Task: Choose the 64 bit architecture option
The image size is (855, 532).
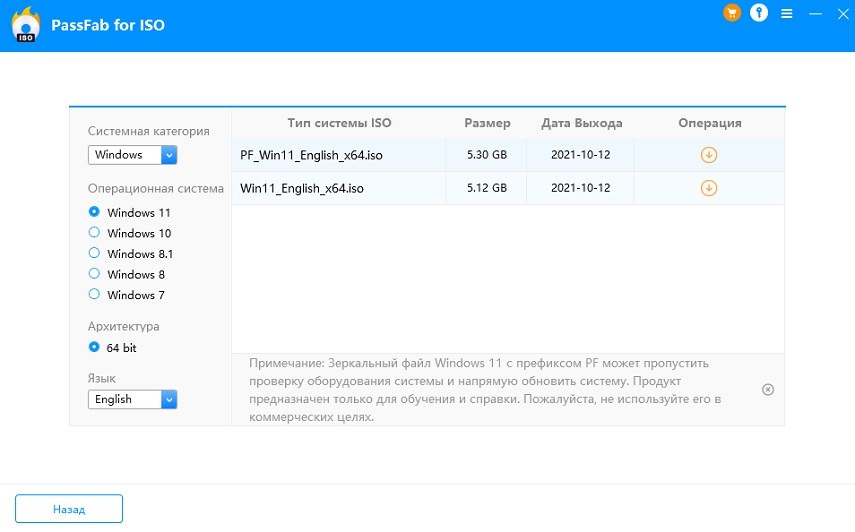Action: pos(94,347)
